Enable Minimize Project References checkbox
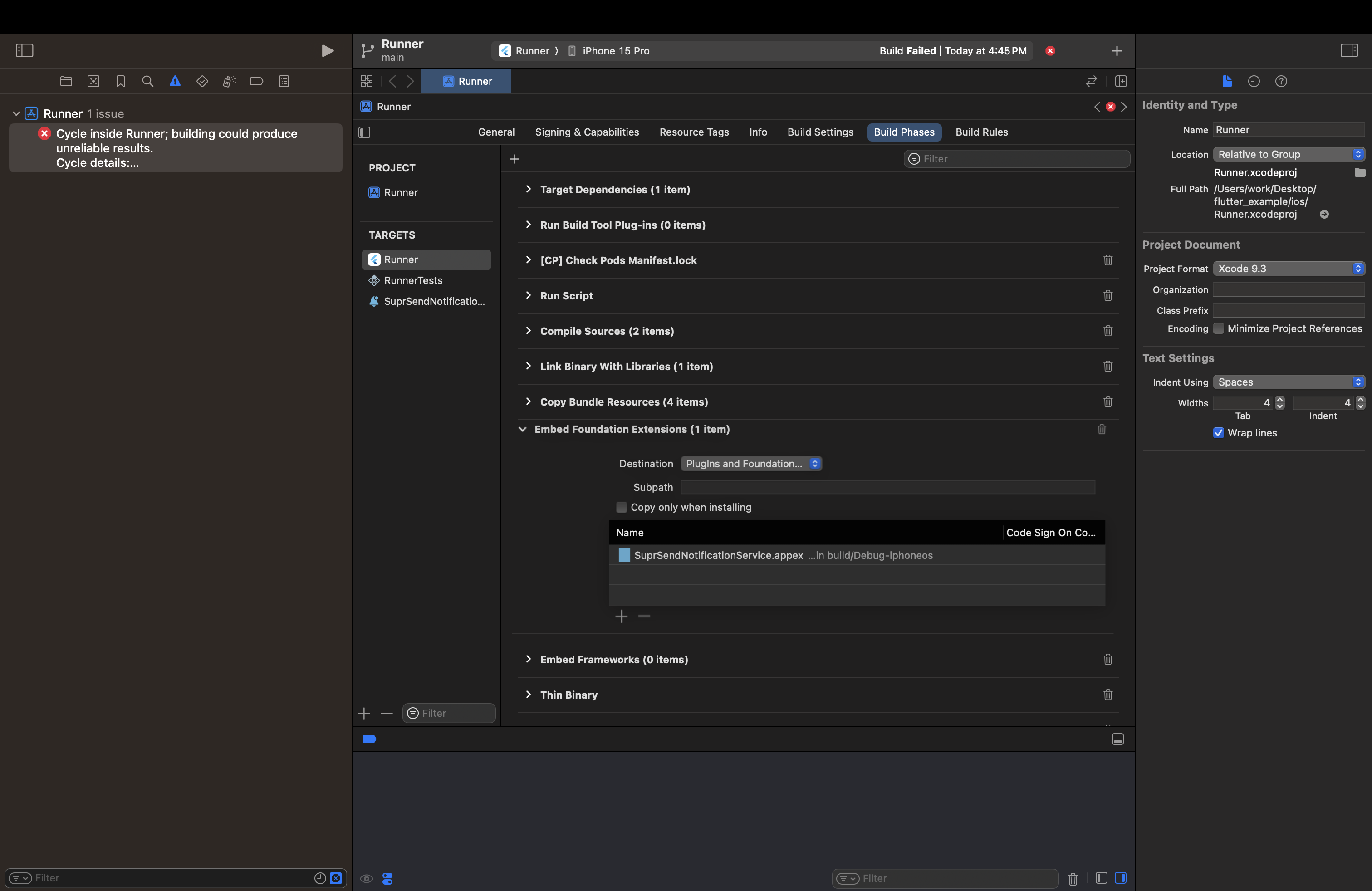The width and height of the screenshot is (1372, 891). pos(1218,328)
